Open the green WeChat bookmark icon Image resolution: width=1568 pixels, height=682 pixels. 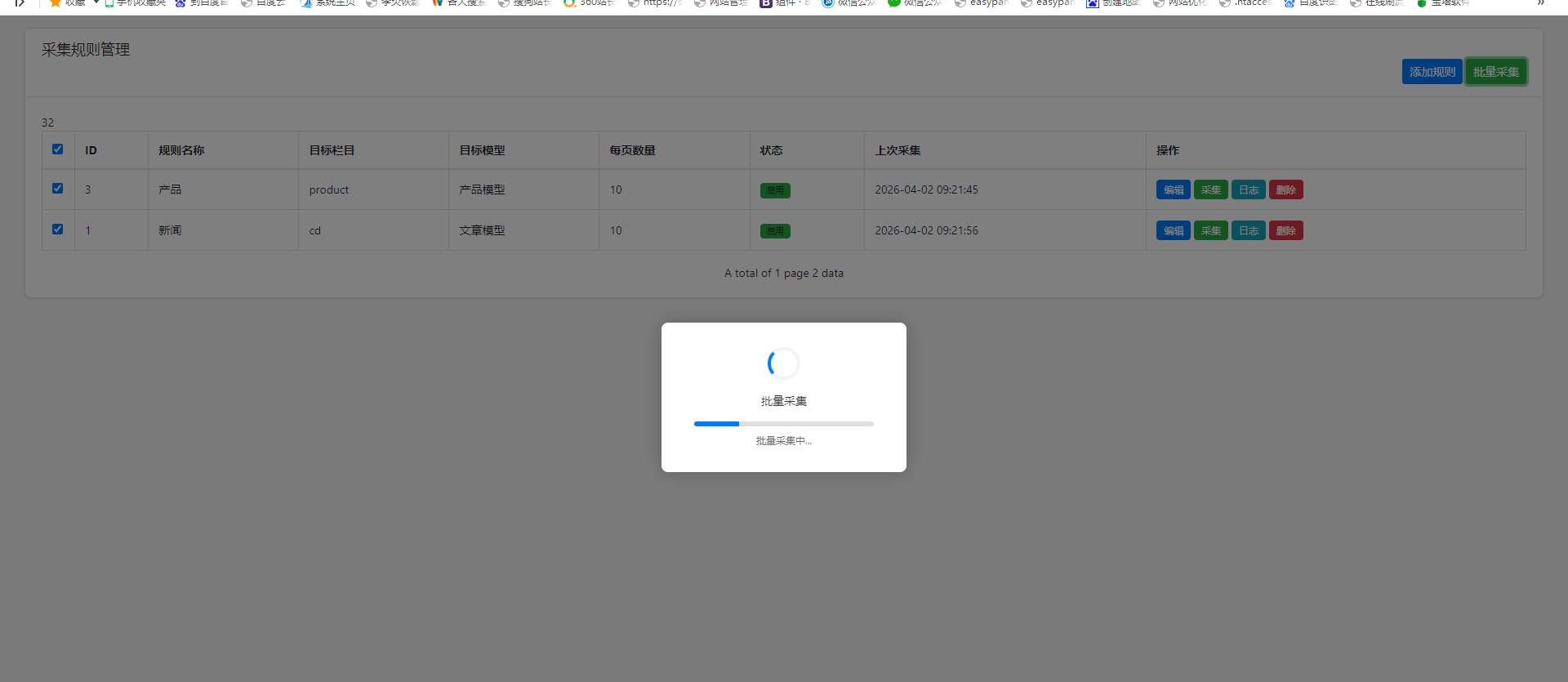click(894, 3)
